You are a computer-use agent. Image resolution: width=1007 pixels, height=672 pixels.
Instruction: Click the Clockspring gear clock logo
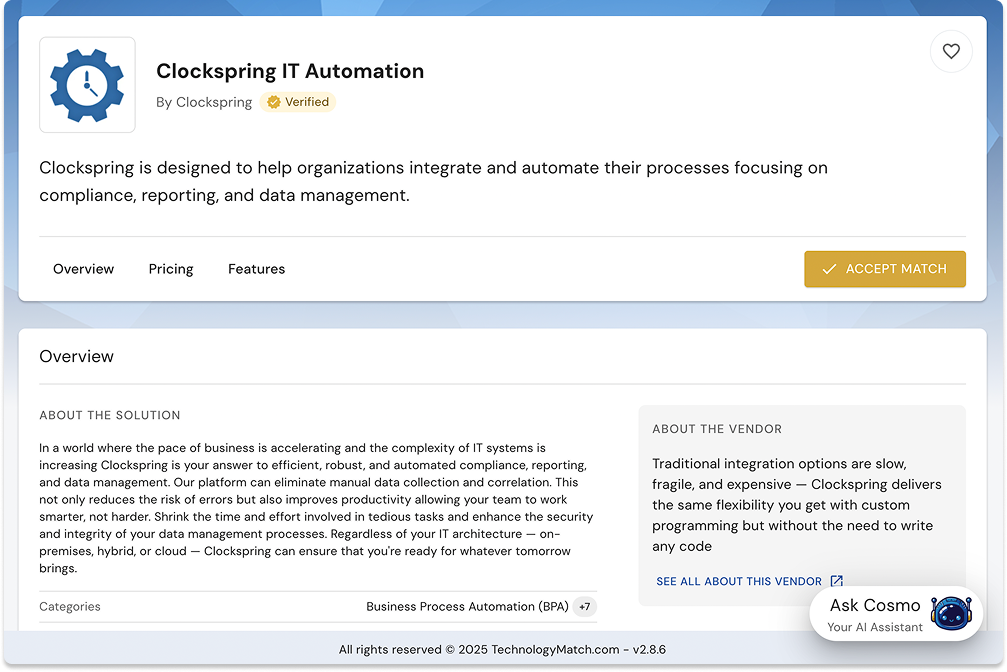point(87,85)
